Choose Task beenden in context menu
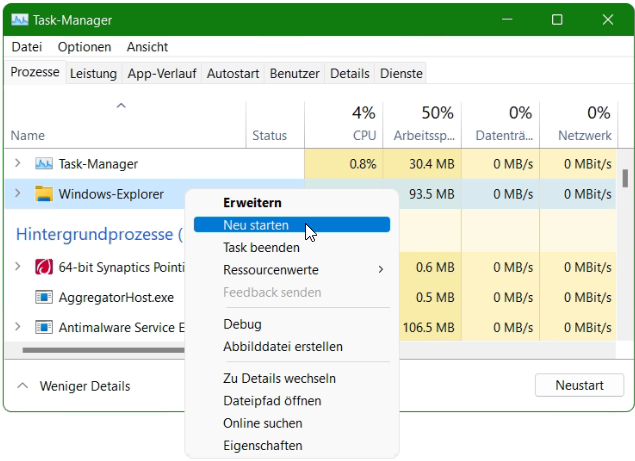 coord(292,247)
